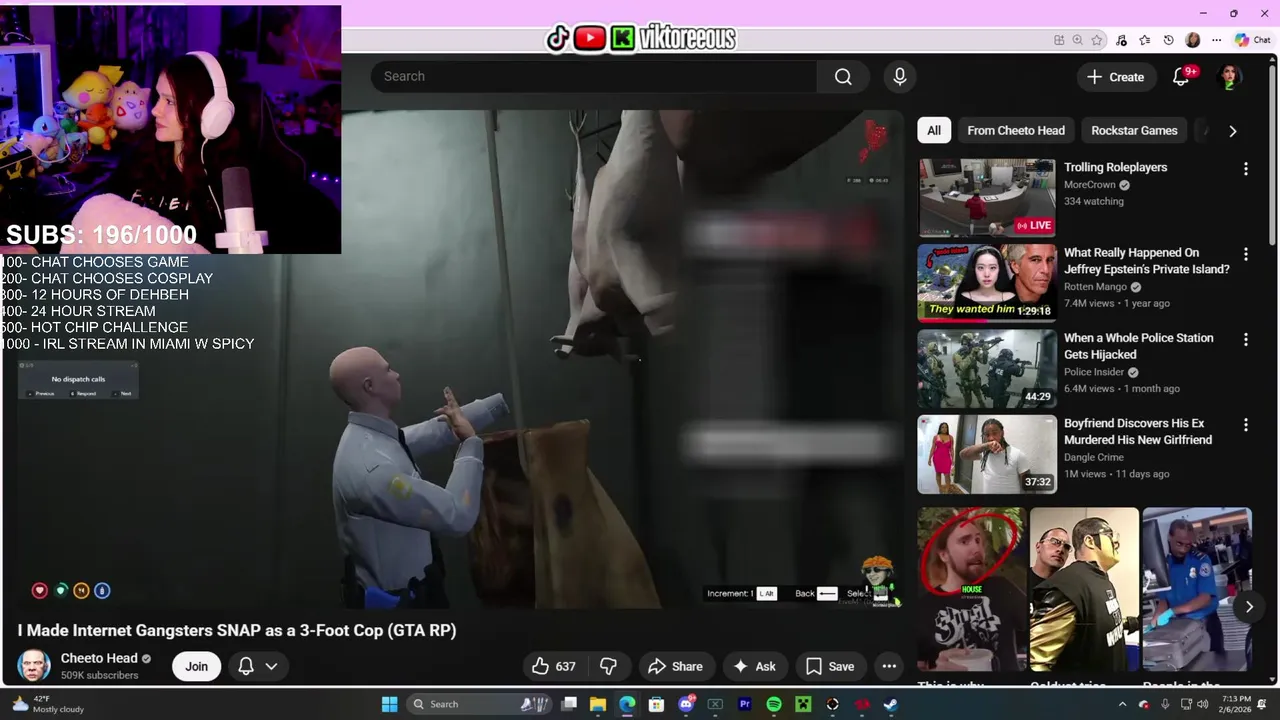Start voice search with microphone icon
The image size is (1280, 720).
900,77
